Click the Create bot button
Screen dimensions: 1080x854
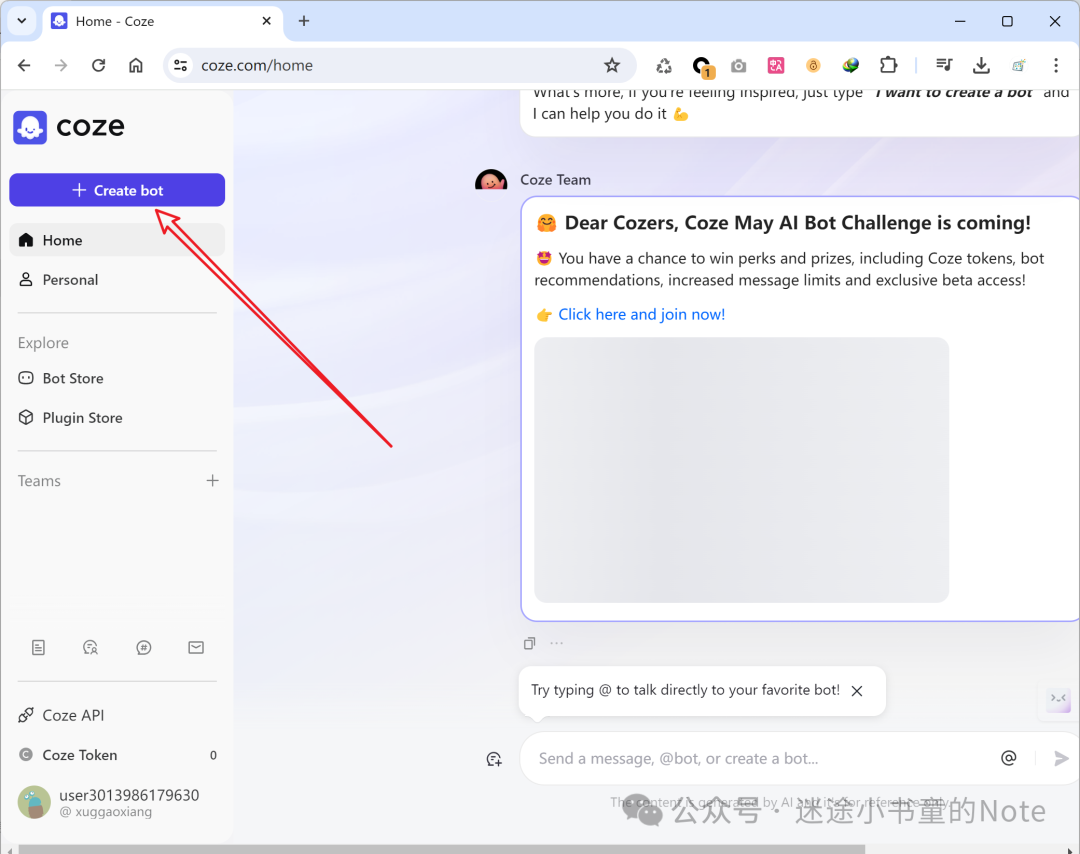point(117,190)
